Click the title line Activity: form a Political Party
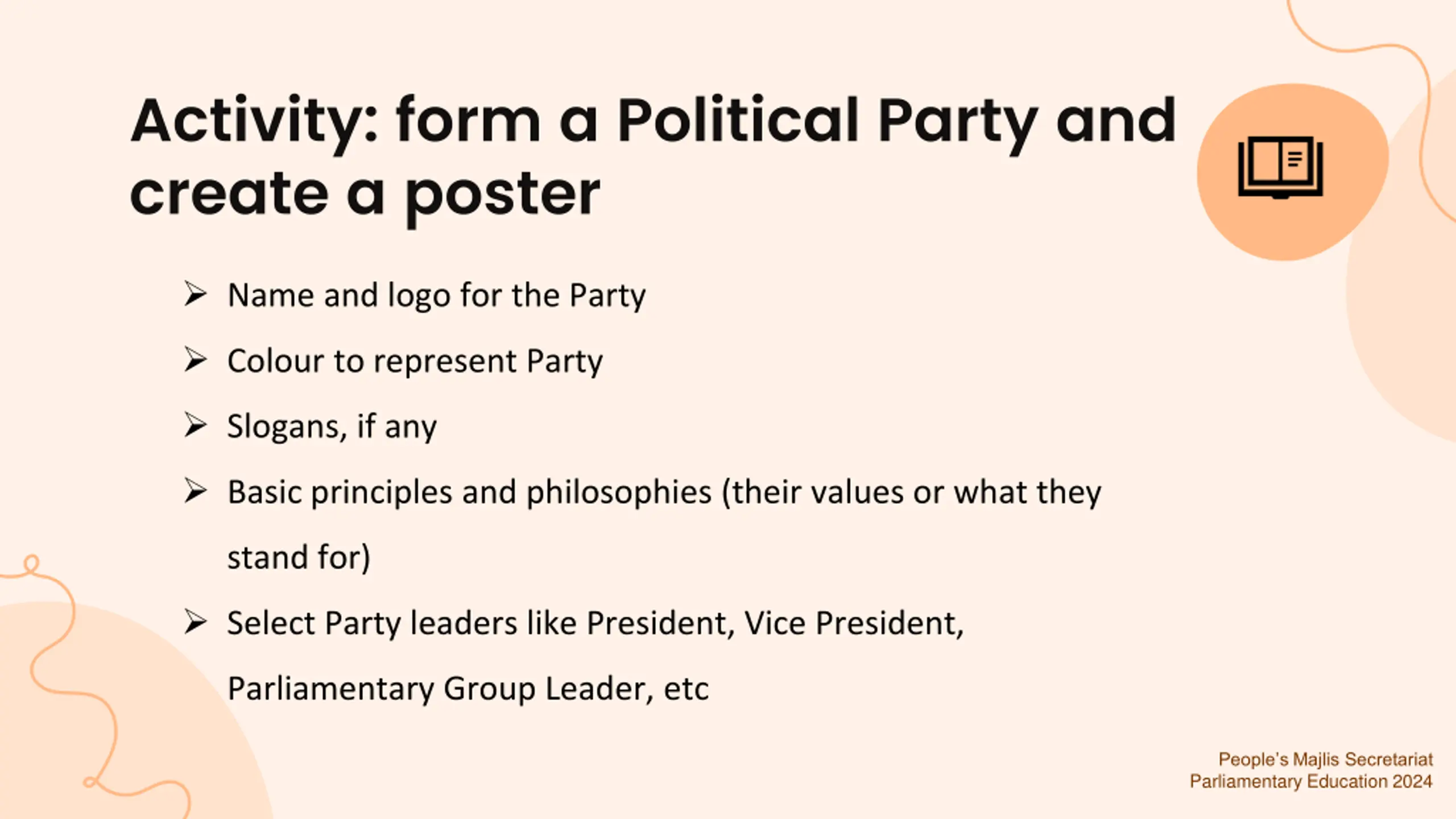This screenshot has height=819, width=1456. point(653,121)
